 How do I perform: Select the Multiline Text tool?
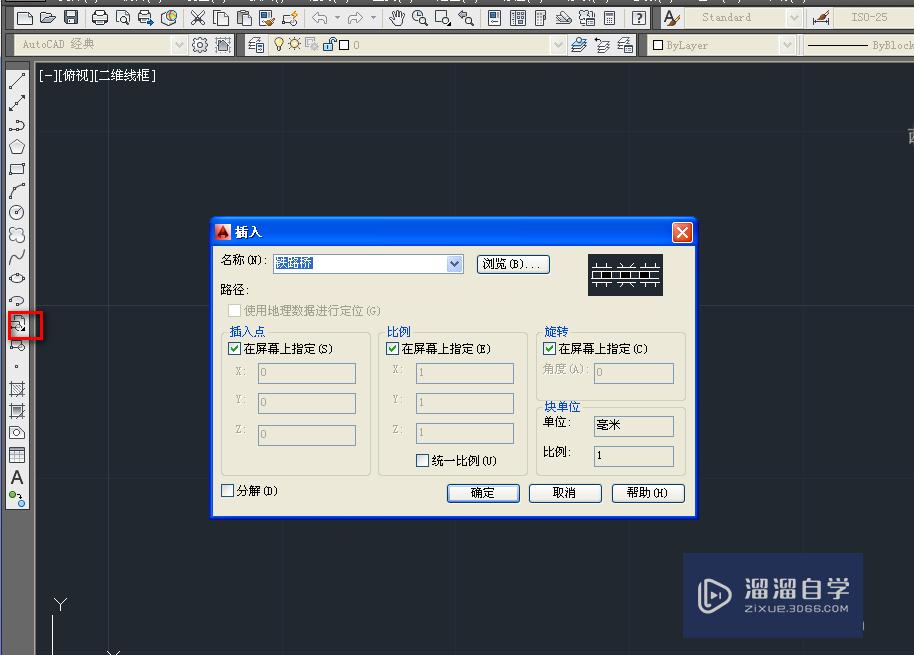click(x=16, y=478)
